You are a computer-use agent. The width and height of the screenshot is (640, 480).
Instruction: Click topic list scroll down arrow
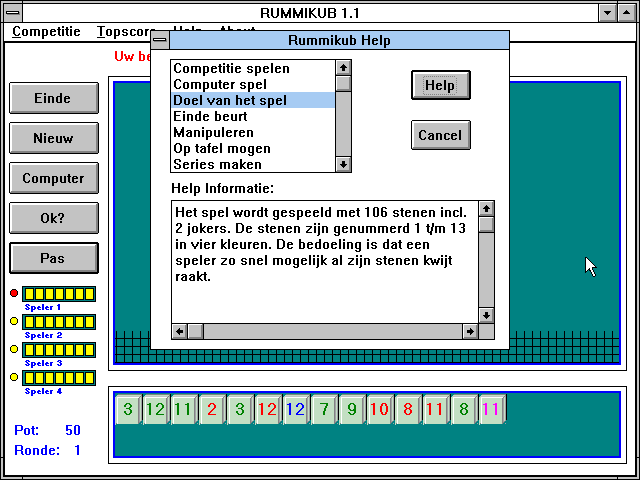click(343, 164)
